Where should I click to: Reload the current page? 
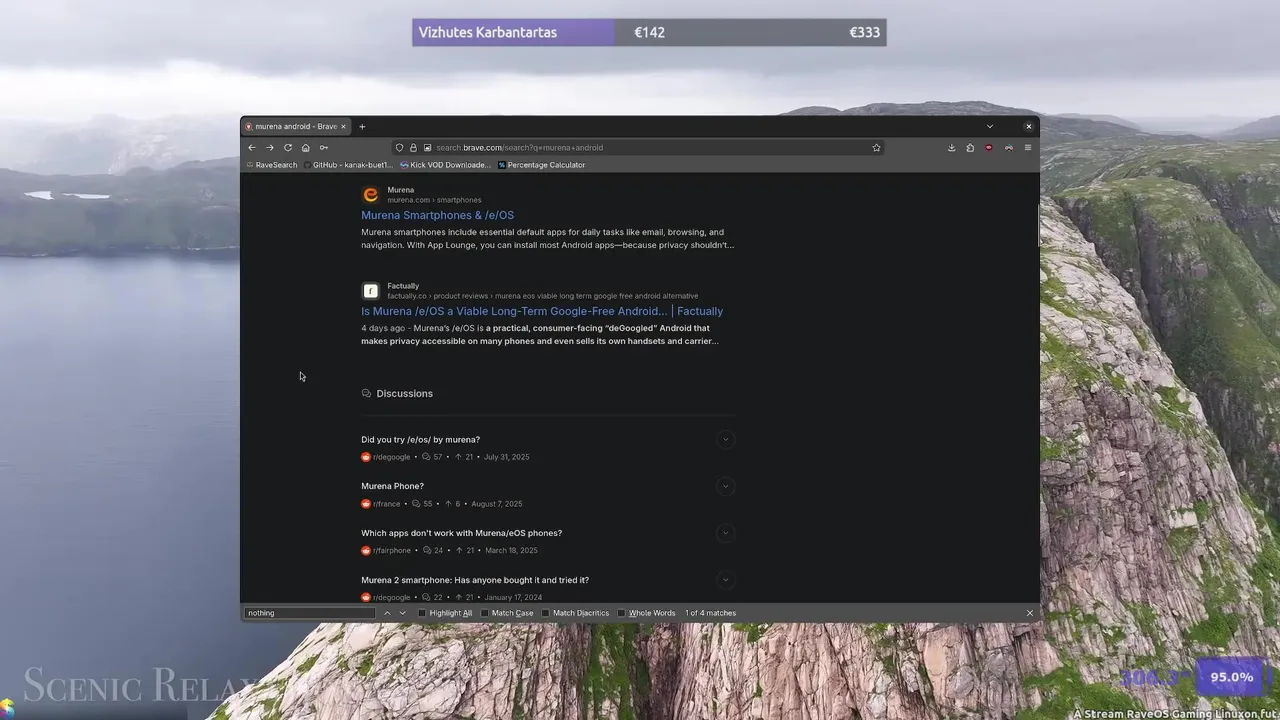coord(288,147)
